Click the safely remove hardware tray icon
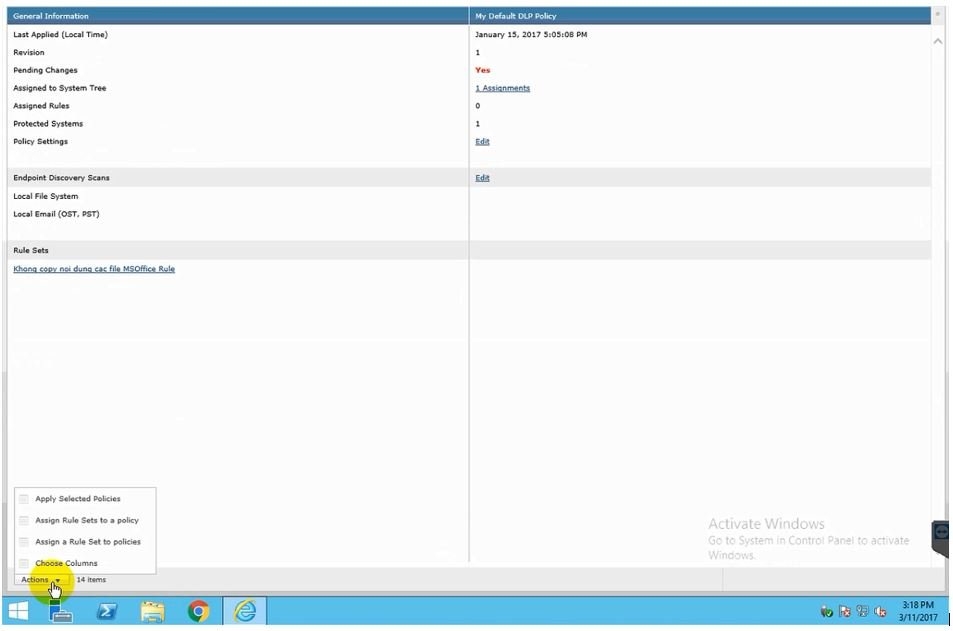953x631 pixels. [827, 611]
